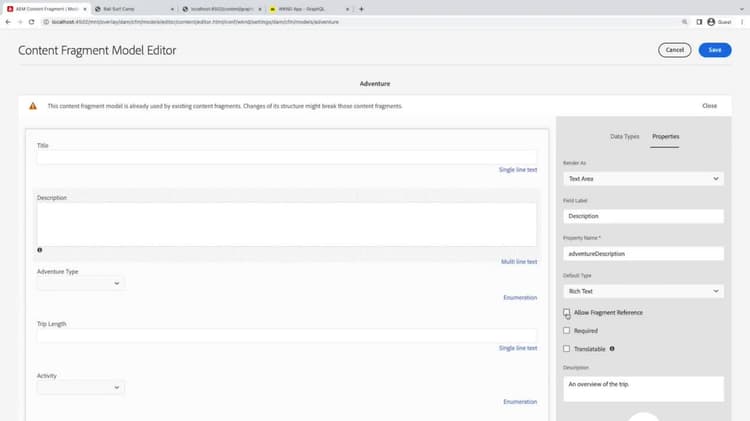Click 'Enumeration' label under Activity
The width and height of the screenshot is (750, 421).
pos(520,402)
